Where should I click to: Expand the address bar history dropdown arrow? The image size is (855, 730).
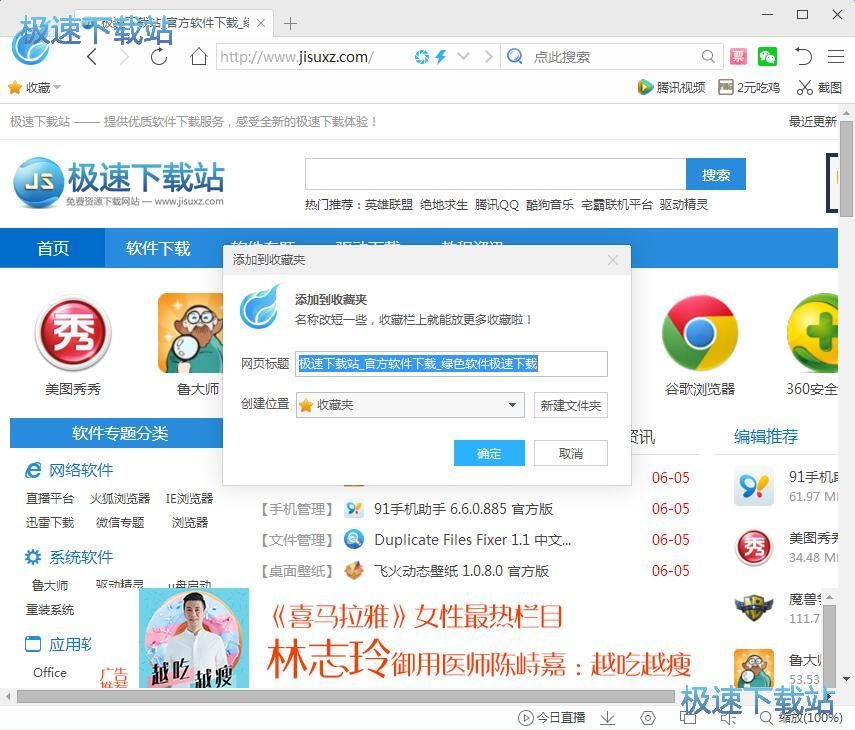click(x=463, y=56)
